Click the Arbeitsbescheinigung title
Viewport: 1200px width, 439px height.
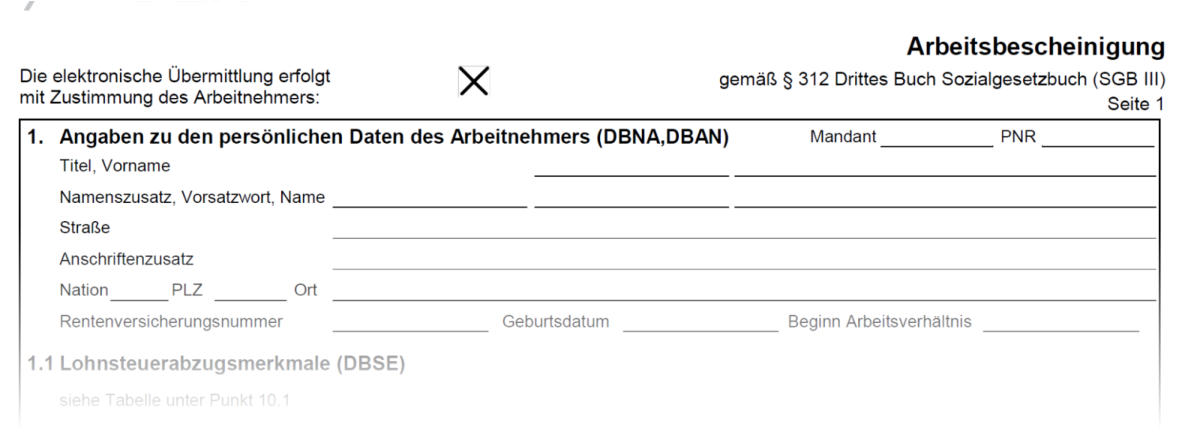(x=1035, y=47)
